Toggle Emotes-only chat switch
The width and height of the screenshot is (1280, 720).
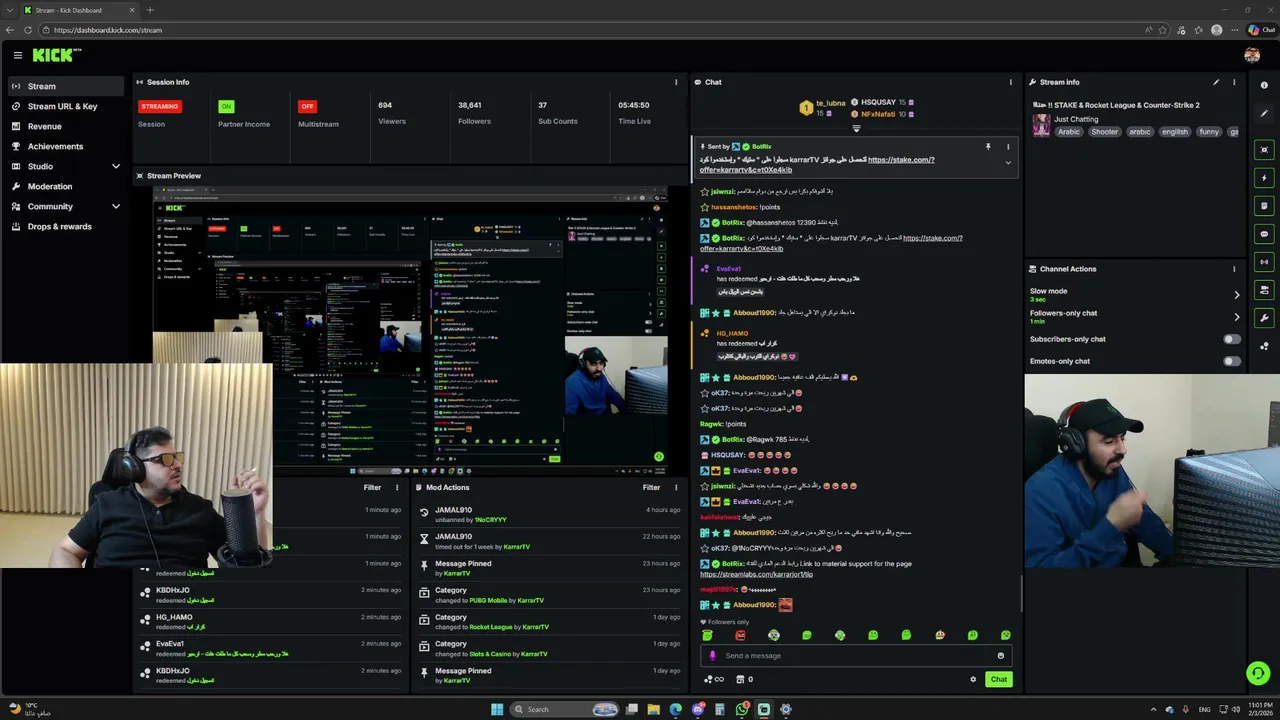1232,361
